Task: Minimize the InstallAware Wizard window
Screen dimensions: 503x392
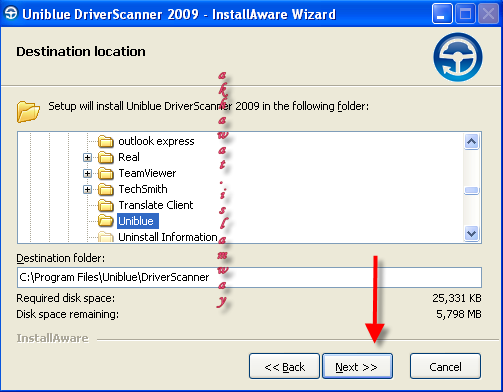Action: [442, 14]
